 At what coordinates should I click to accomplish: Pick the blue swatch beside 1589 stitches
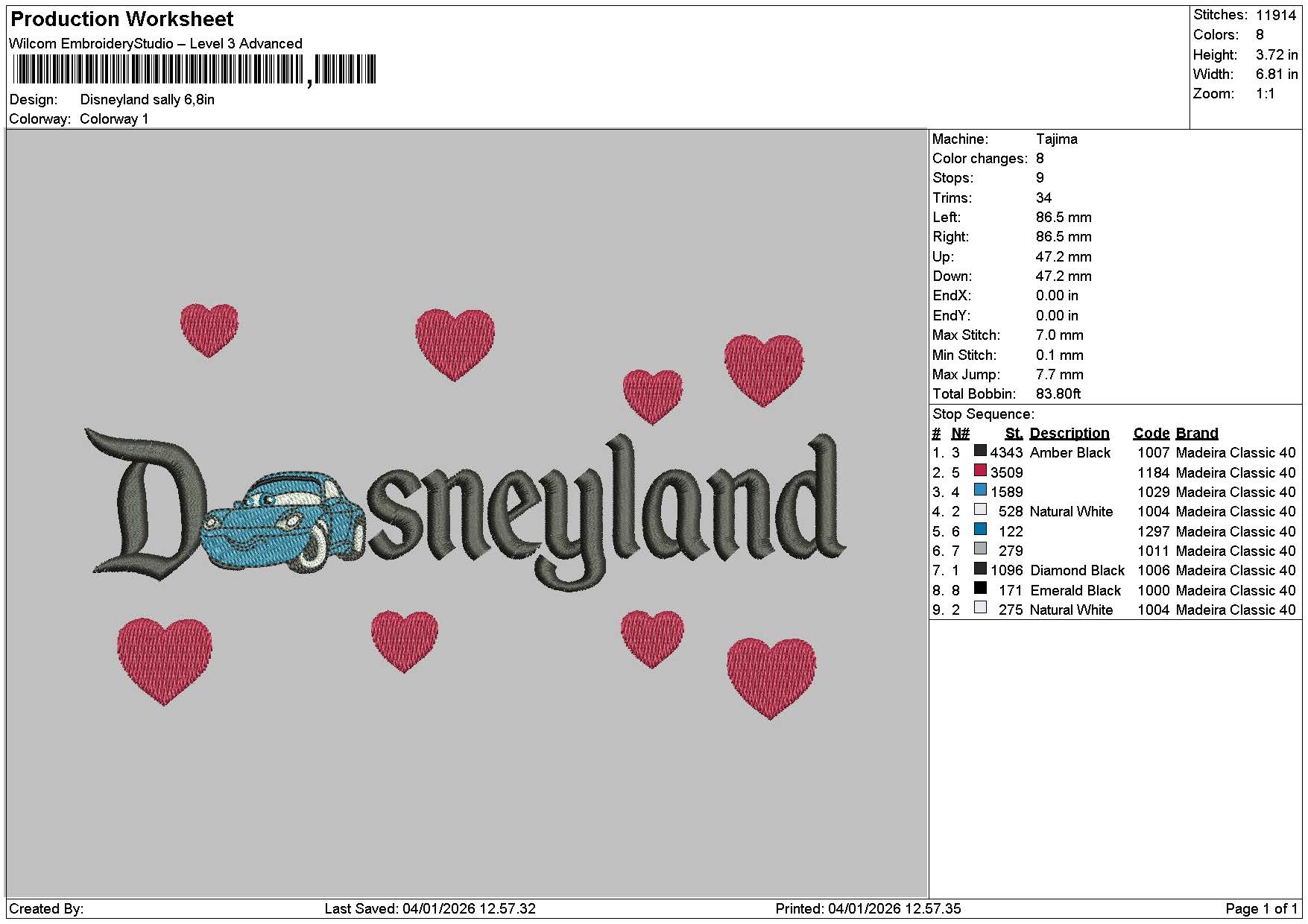coord(980,490)
